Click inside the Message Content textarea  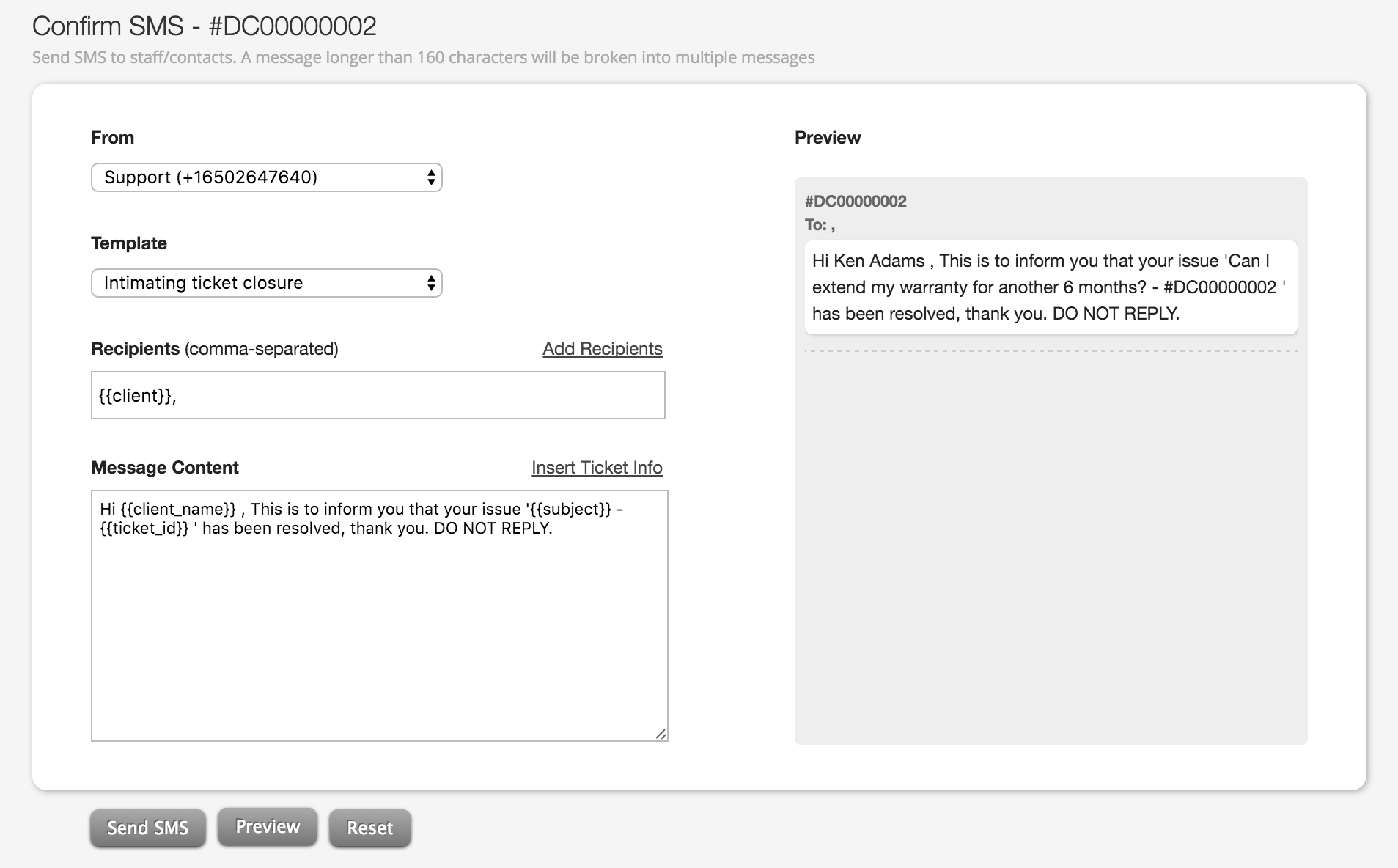[379, 616]
